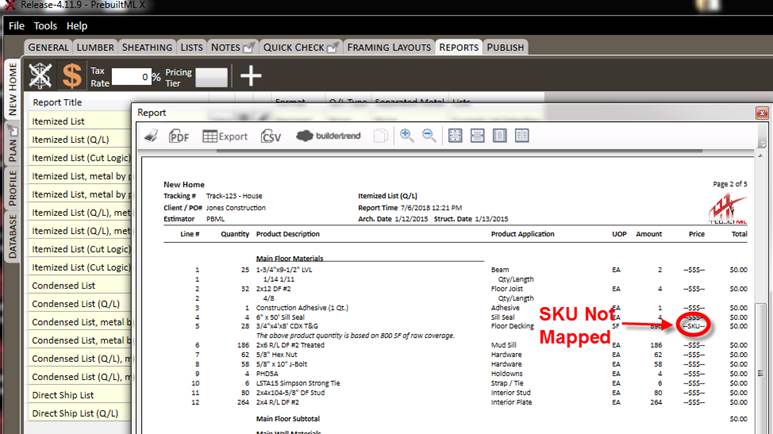Click the orange dollar sign pricing icon
Screen dimensions: 773x434
click(72, 76)
